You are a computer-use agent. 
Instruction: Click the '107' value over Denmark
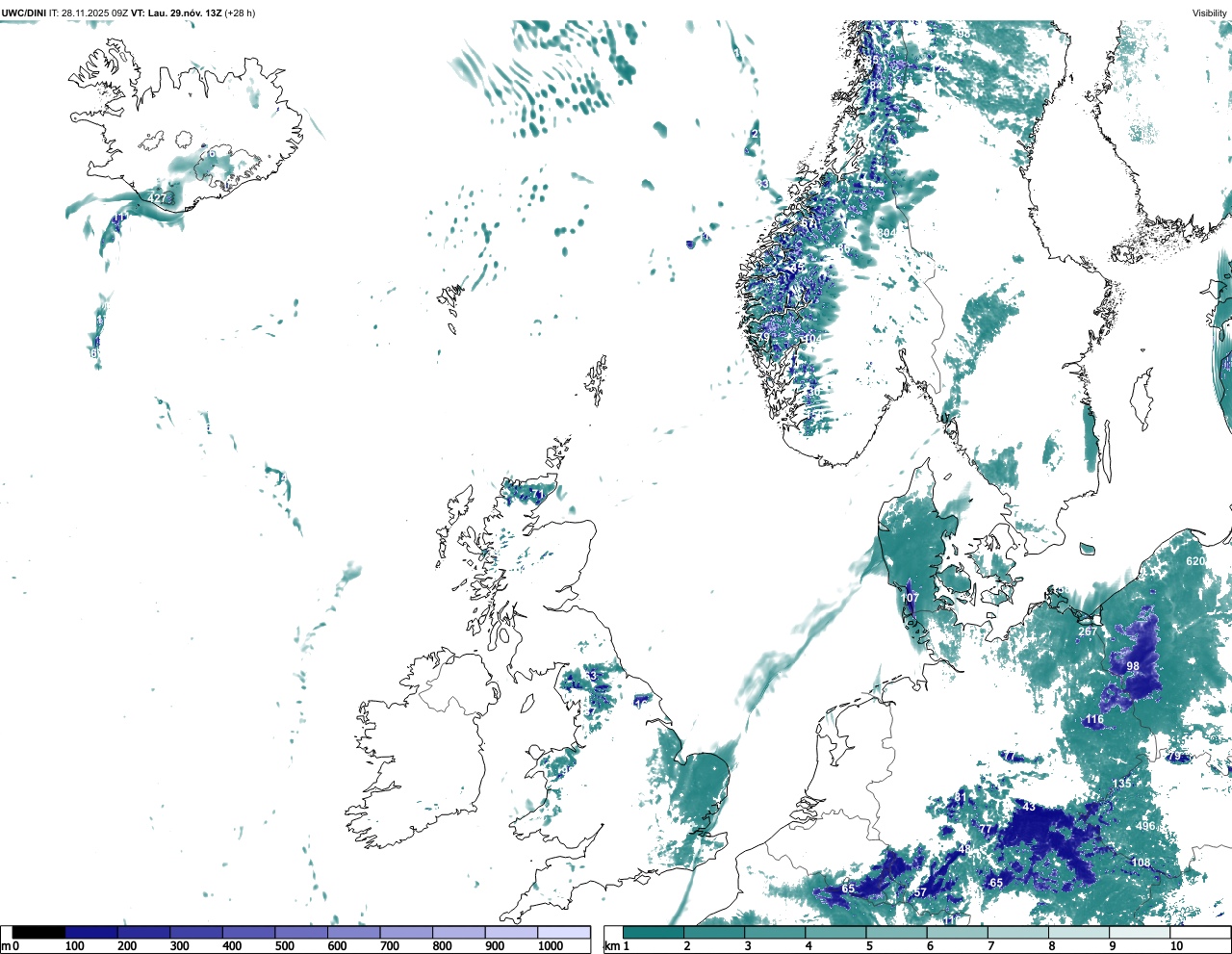(910, 598)
